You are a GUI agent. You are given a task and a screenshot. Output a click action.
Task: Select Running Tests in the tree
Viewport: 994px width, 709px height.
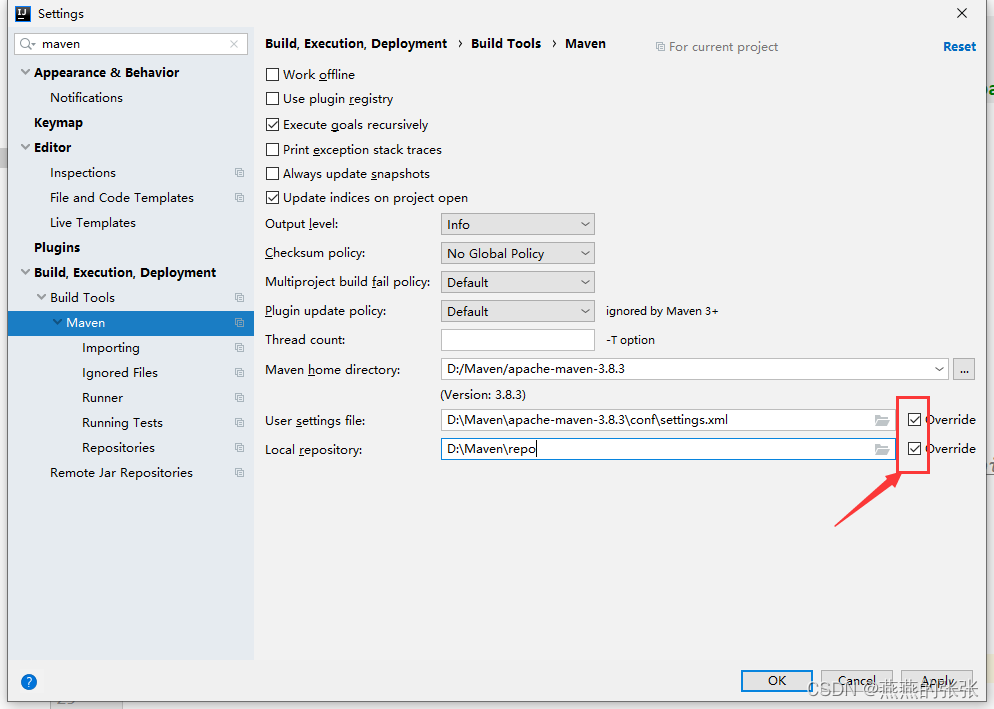tap(122, 422)
